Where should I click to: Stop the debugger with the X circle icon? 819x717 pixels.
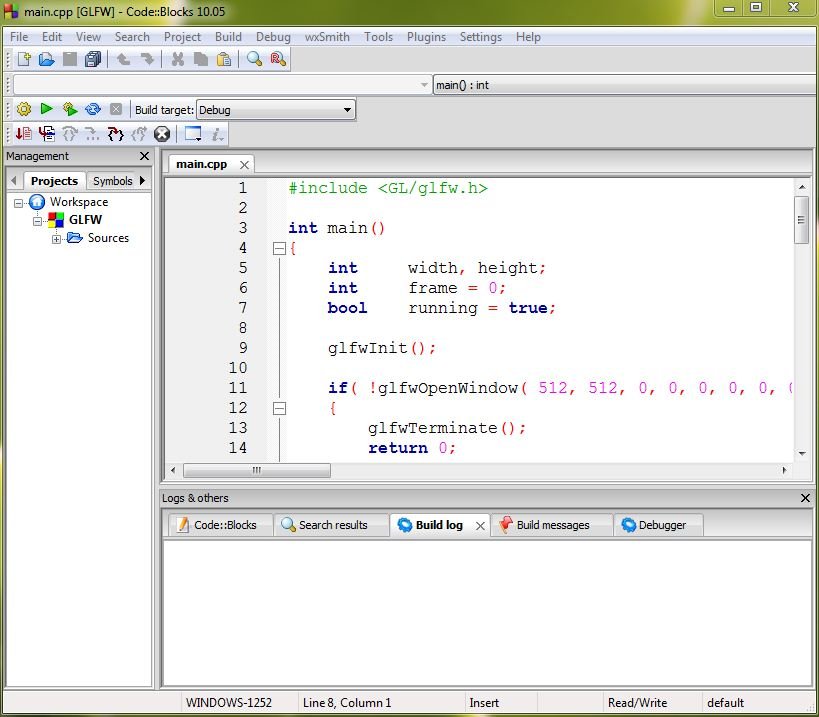(162, 134)
